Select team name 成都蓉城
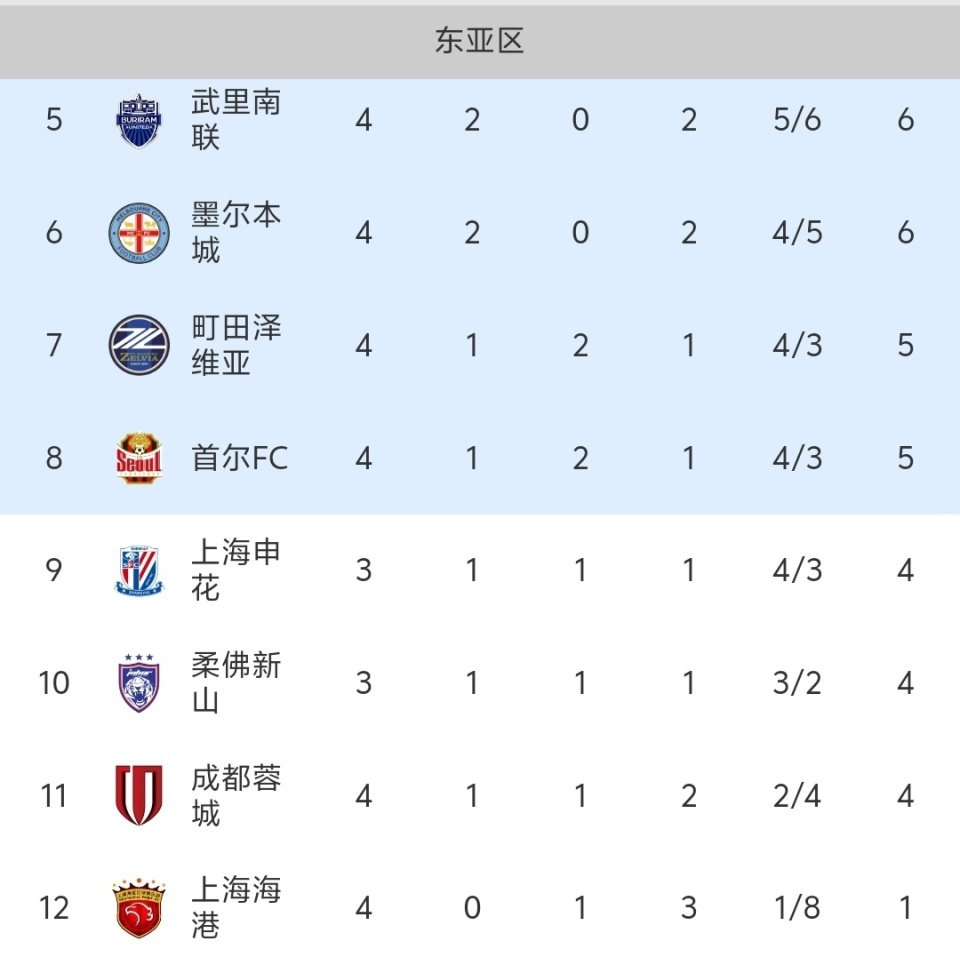The width and height of the screenshot is (960, 965). pos(236,796)
